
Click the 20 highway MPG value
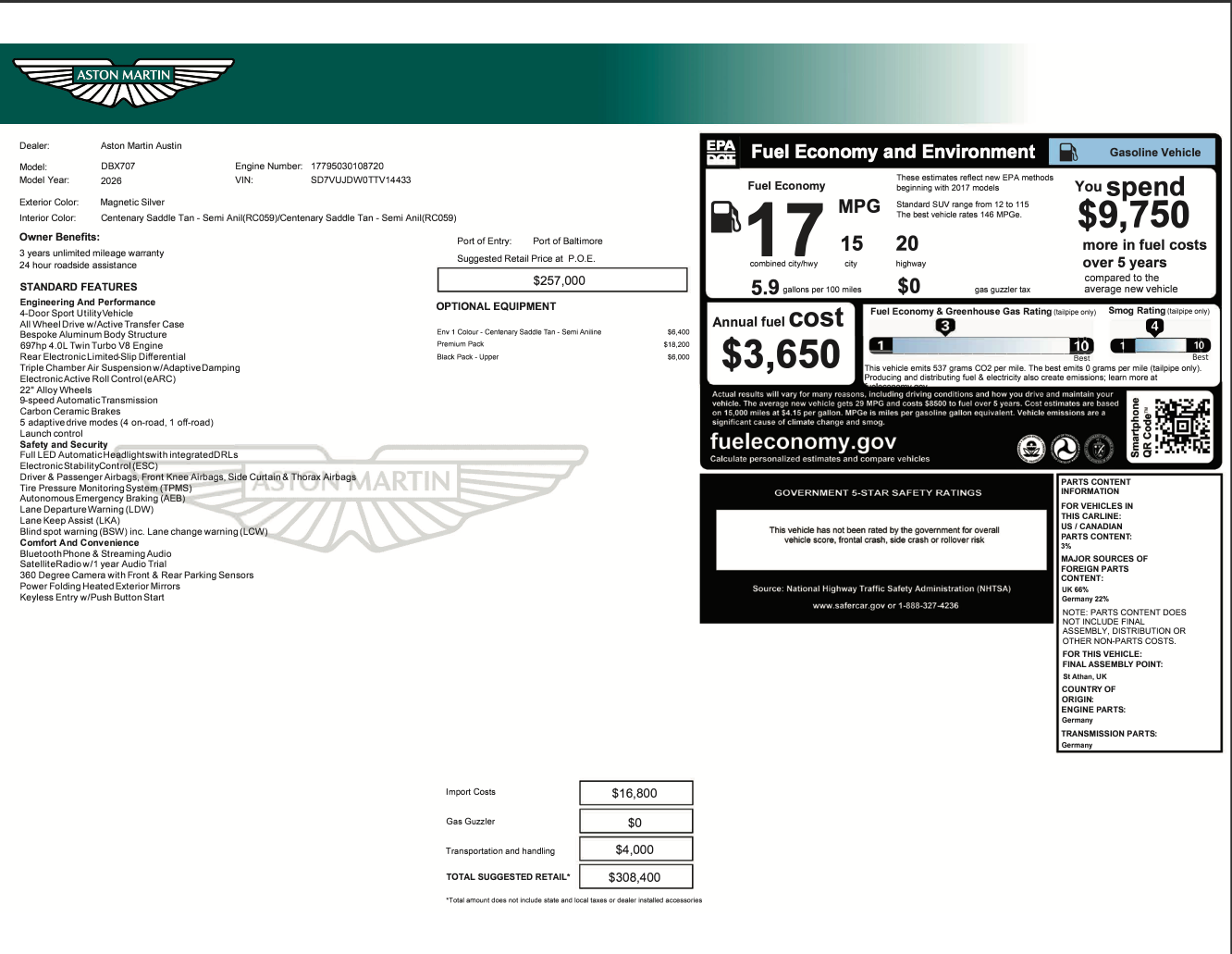907,243
